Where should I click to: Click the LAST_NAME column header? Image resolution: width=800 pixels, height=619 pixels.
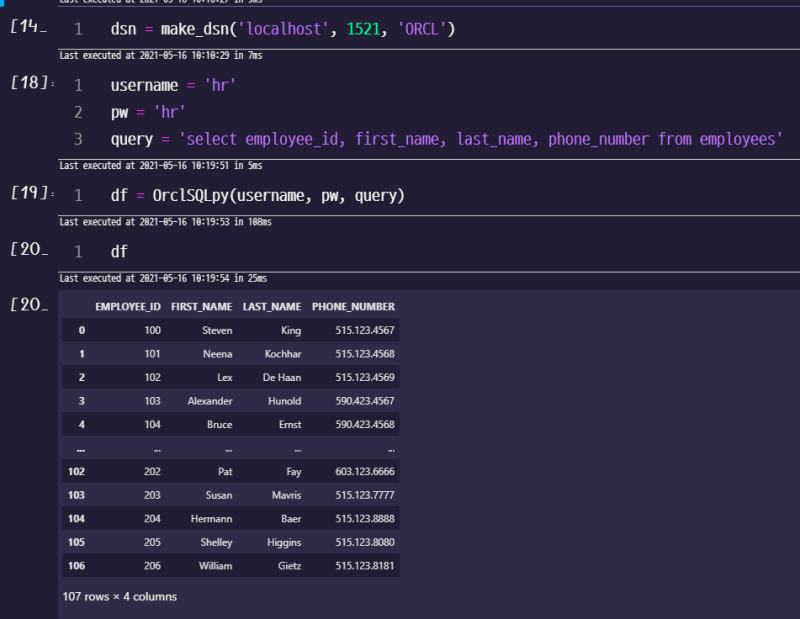click(x=270, y=306)
